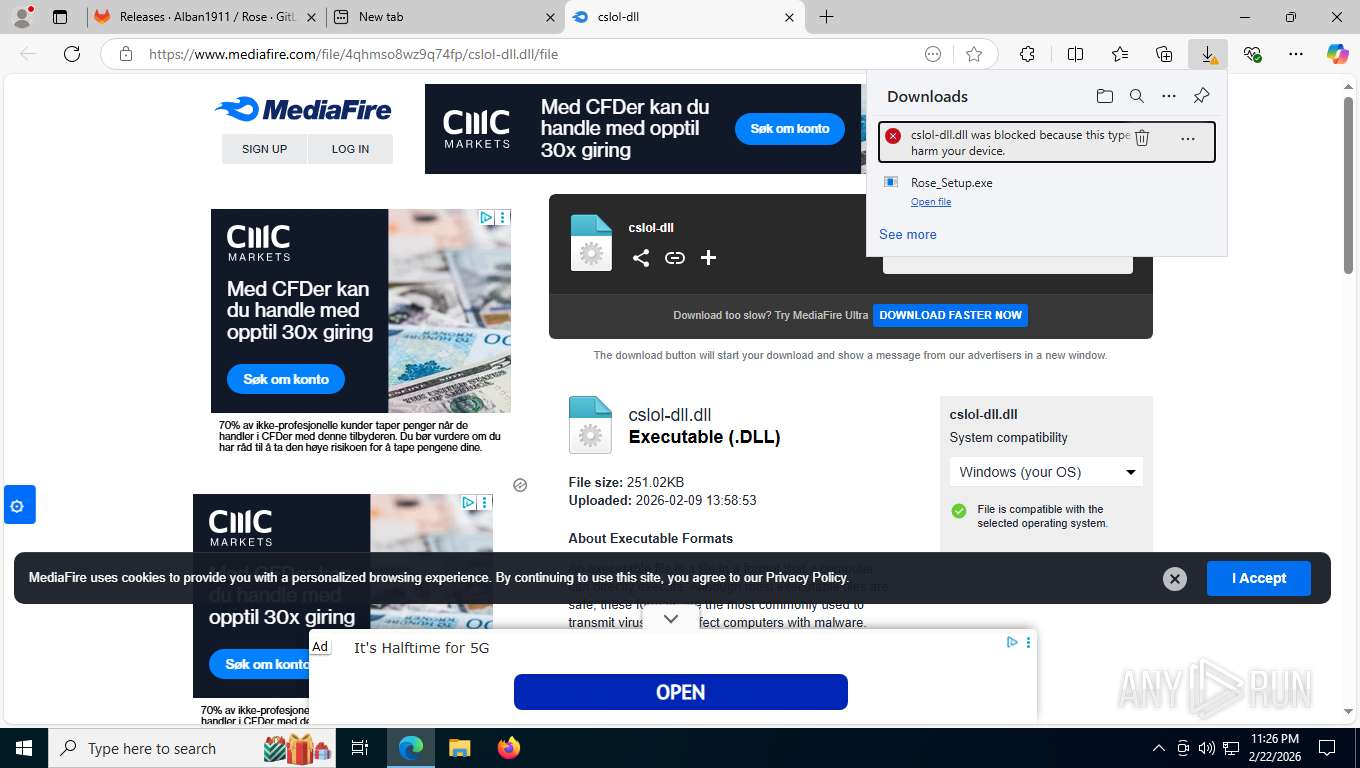Open AdChoices on upper left CMC ad
The image size is (1360, 768).
485,217
